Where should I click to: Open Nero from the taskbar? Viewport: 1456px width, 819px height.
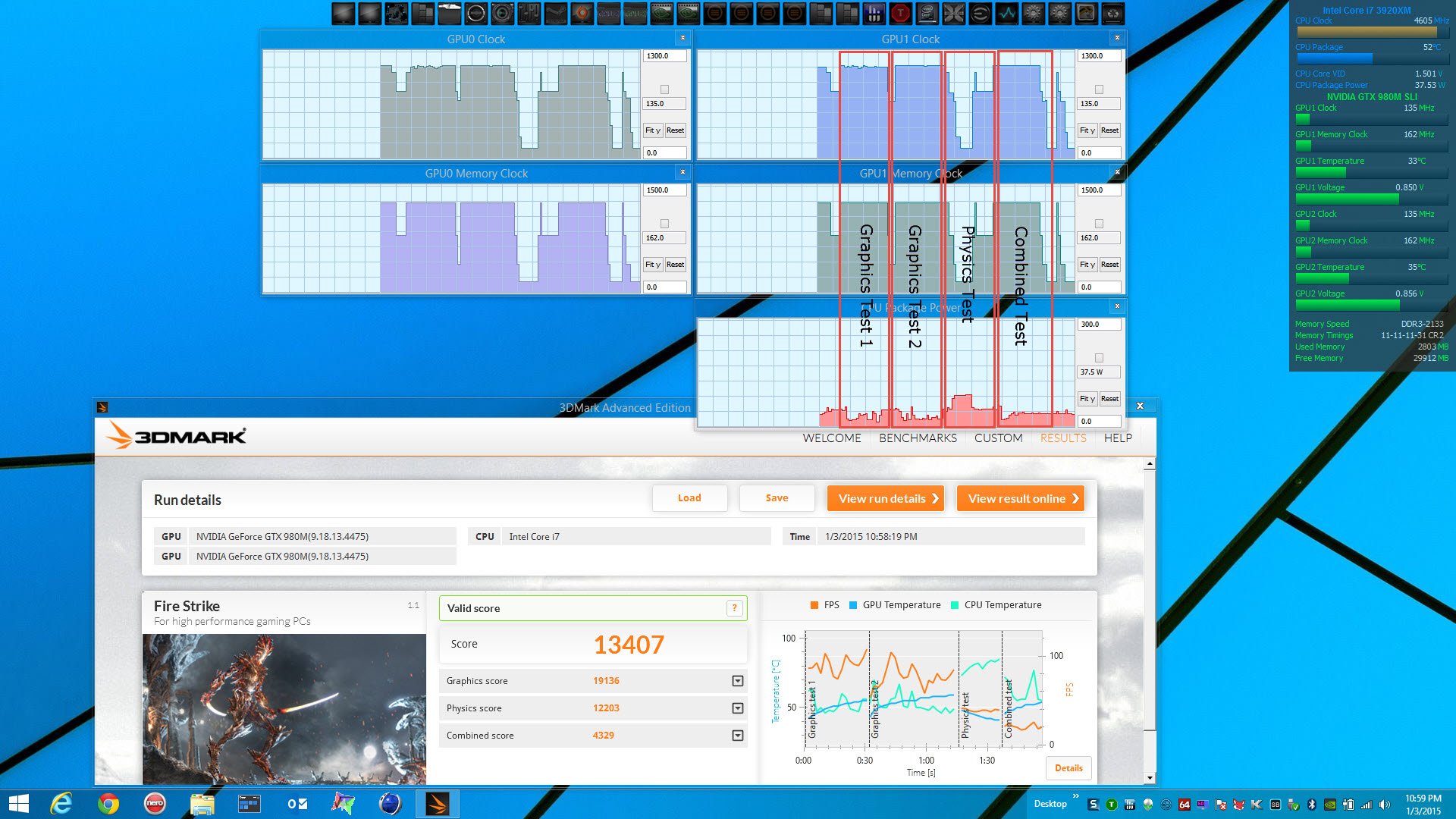click(x=155, y=804)
